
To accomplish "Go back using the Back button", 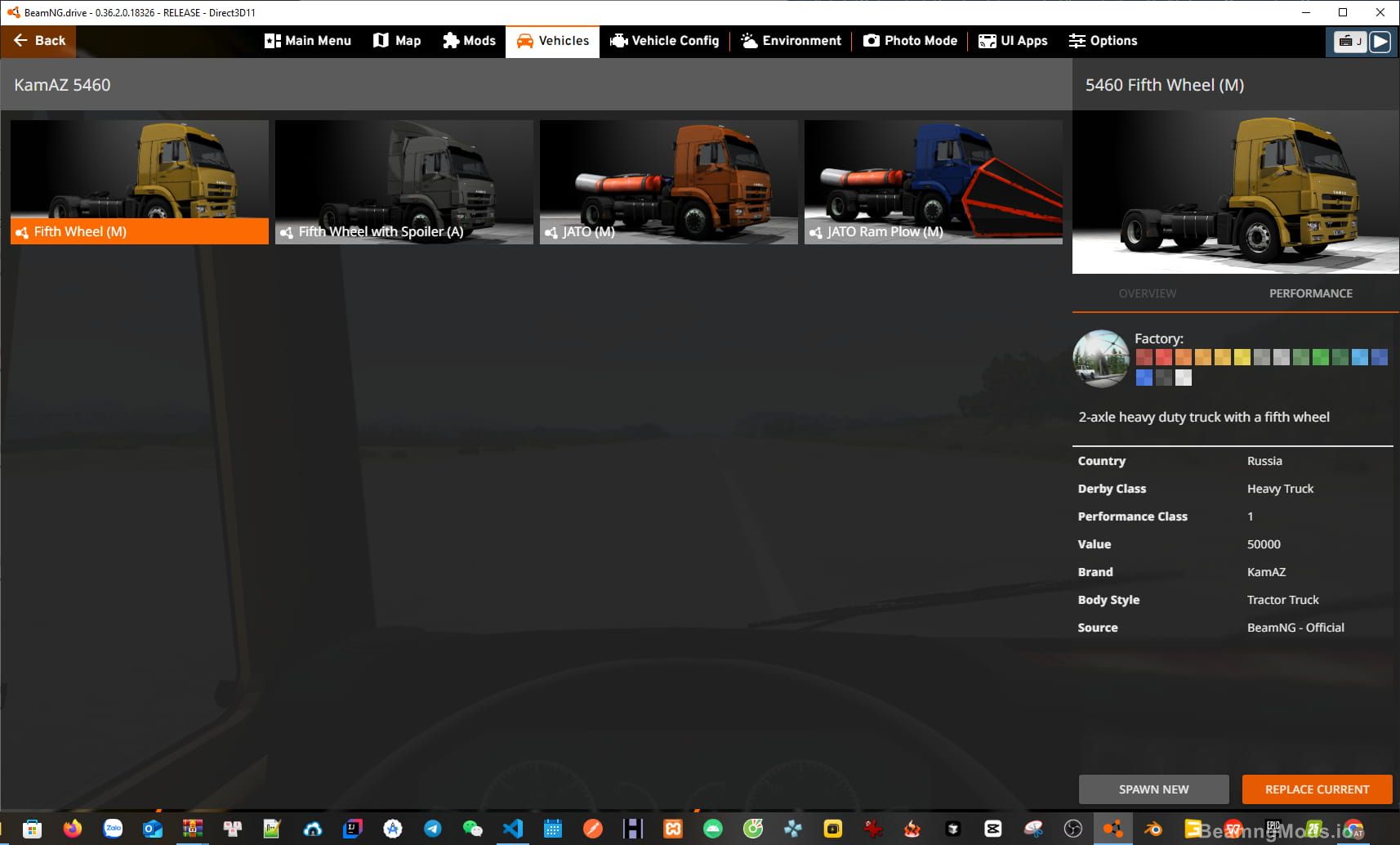I will (38, 41).
